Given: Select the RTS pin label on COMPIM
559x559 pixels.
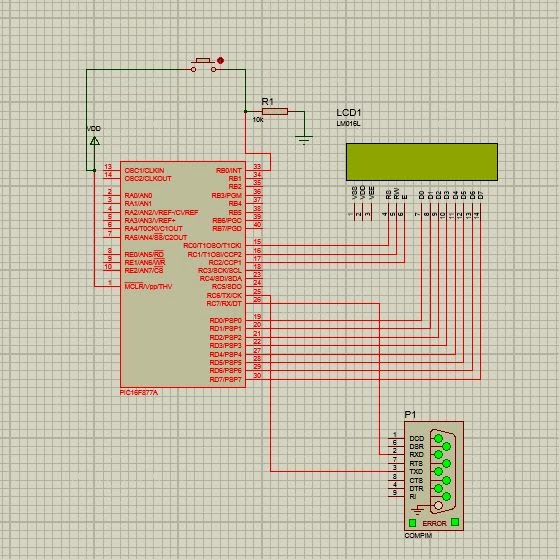Looking at the screenshot, I should [x=416, y=464].
